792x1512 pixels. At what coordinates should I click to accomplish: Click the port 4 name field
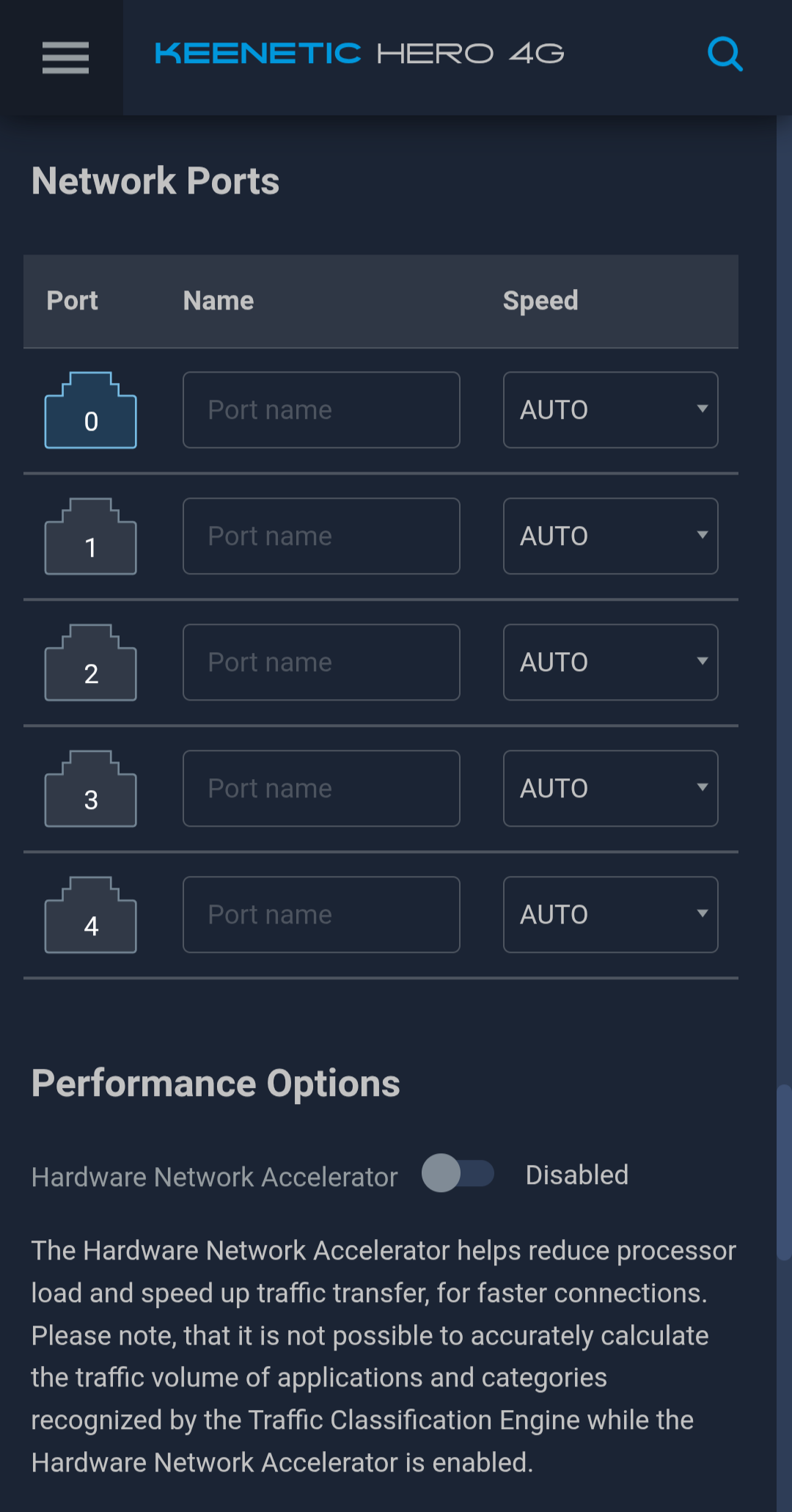321,915
